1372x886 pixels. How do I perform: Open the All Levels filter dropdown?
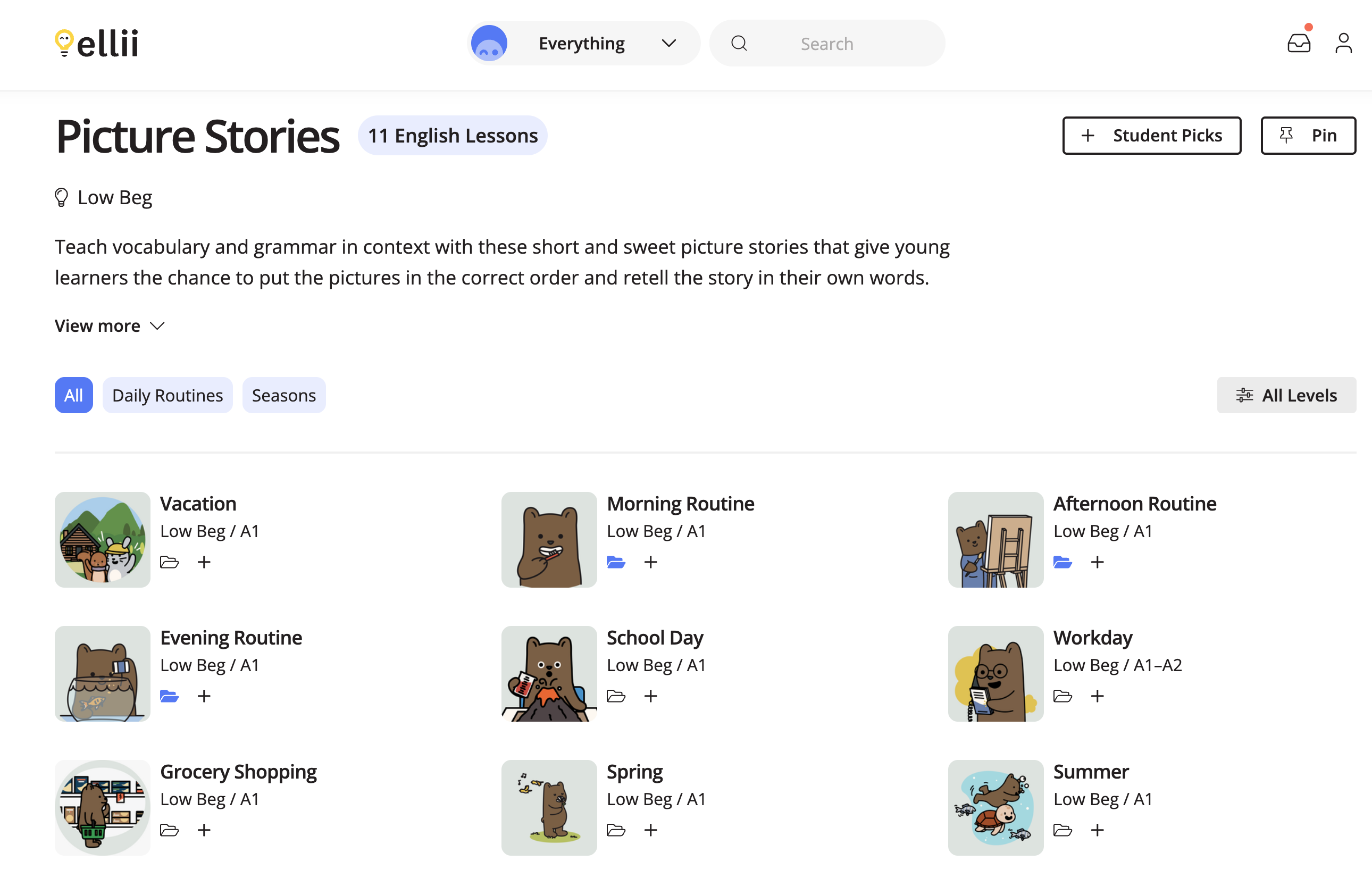[1287, 395]
